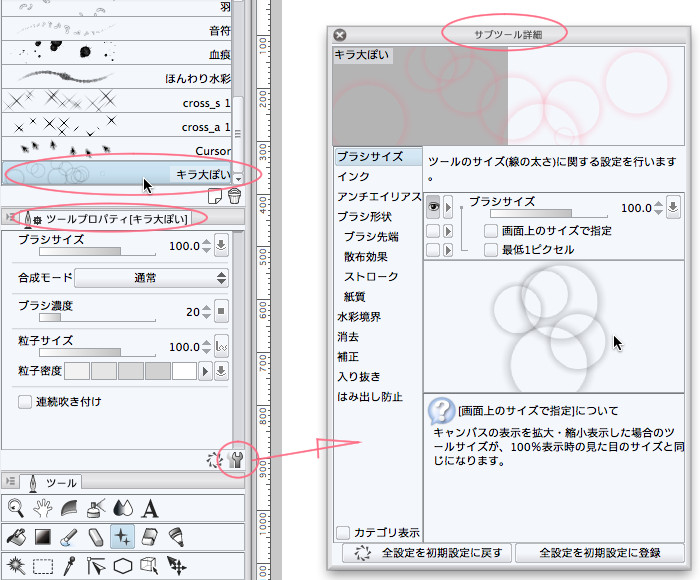Screen dimensions: 700x580
Task: Click reset-to-default icon beside the wrench
Action: click(214, 460)
